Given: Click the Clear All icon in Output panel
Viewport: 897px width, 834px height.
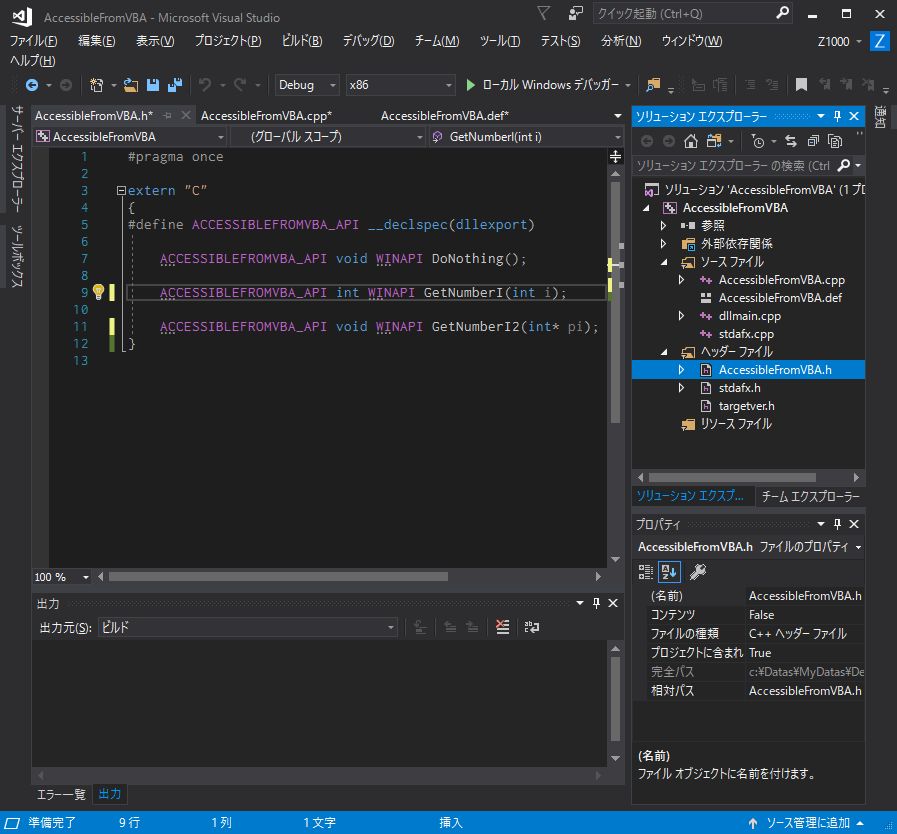Looking at the screenshot, I should pos(502,627).
